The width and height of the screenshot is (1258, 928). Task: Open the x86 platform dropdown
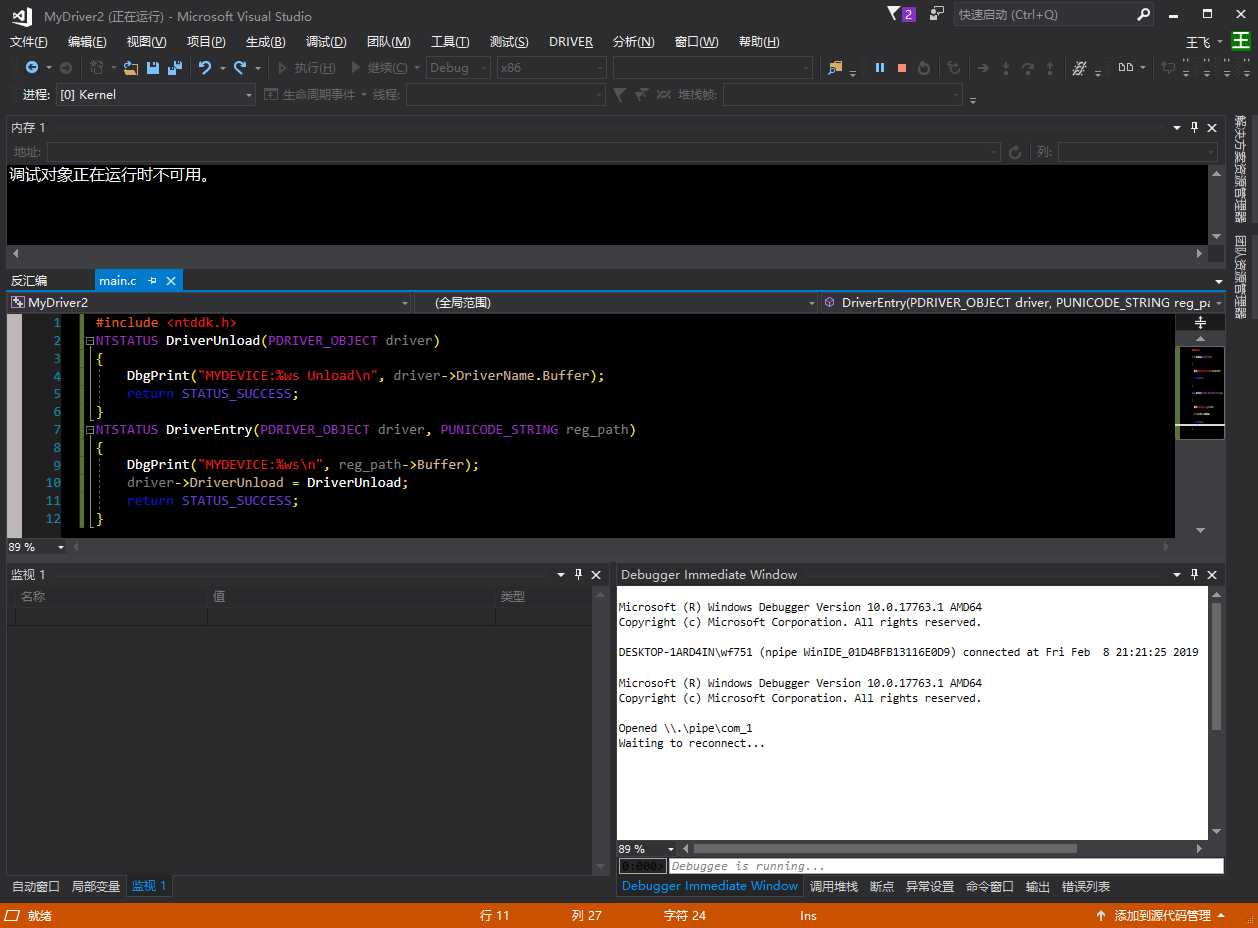tap(552, 68)
